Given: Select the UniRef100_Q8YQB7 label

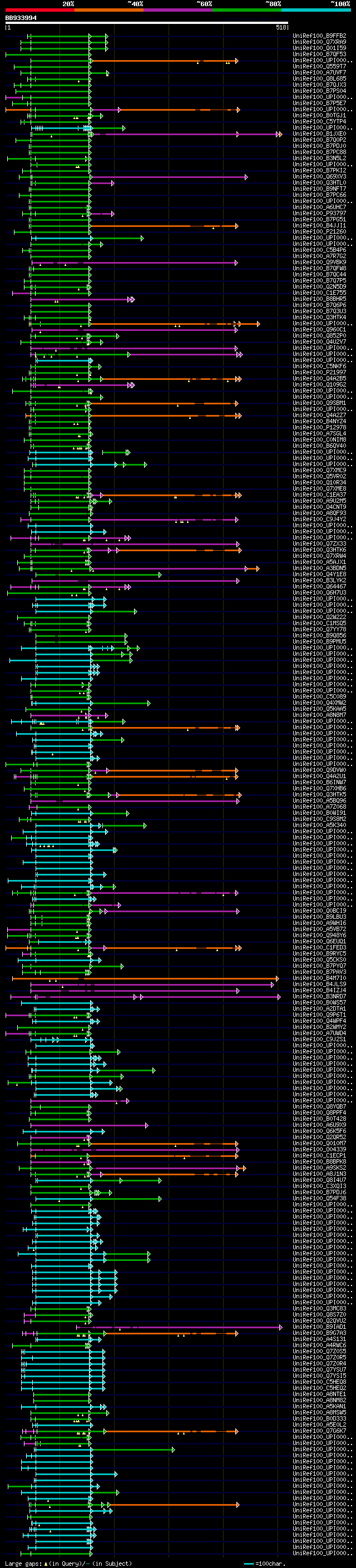Looking at the screenshot, I should coord(319,1106).
